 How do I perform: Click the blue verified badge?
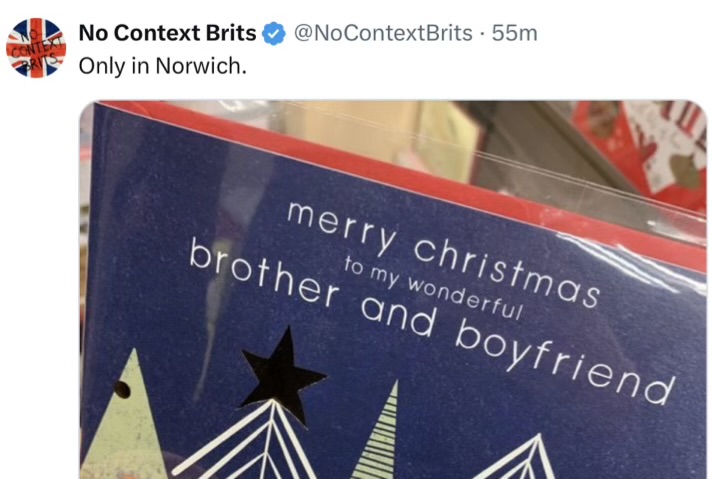(x=273, y=34)
